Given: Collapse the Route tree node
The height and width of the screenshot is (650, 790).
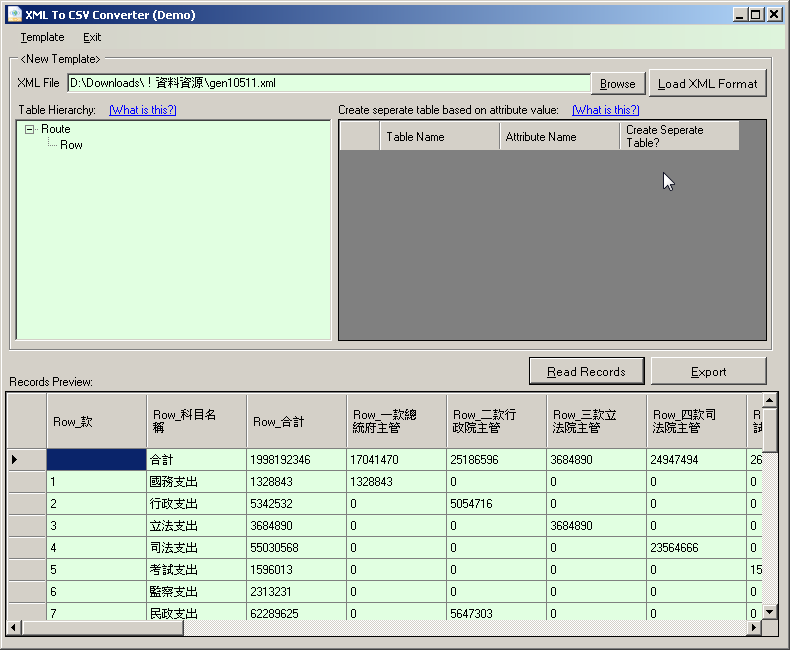Looking at the screenshot, I should point(29,129).
